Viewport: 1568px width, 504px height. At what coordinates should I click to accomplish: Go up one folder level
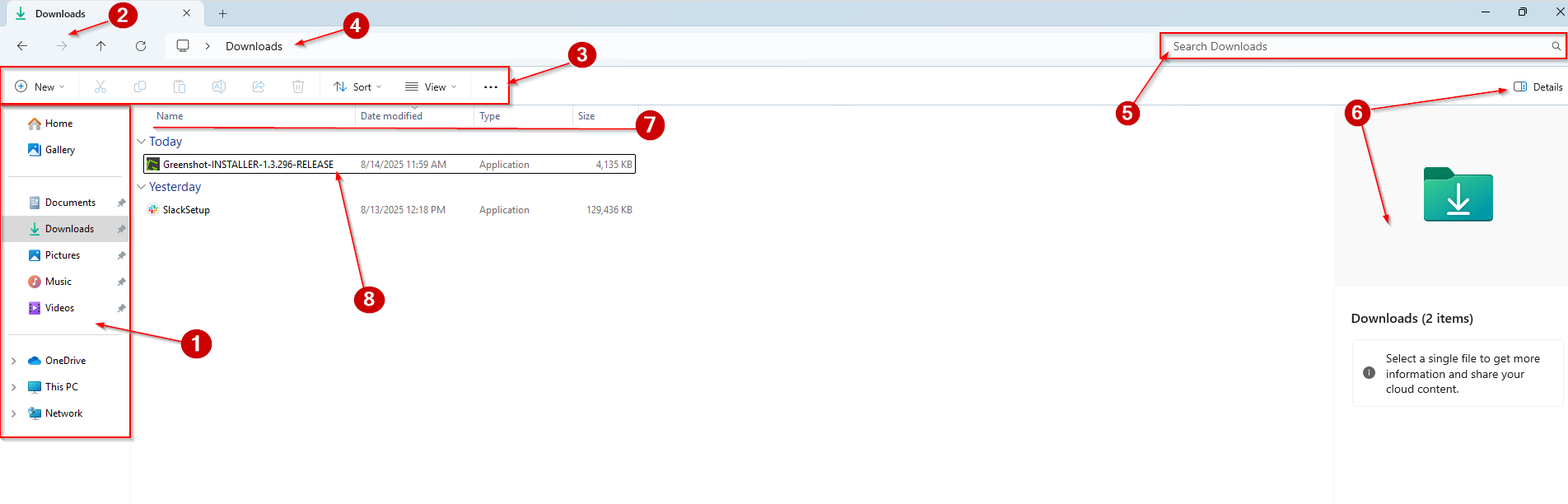coord(101,46)
